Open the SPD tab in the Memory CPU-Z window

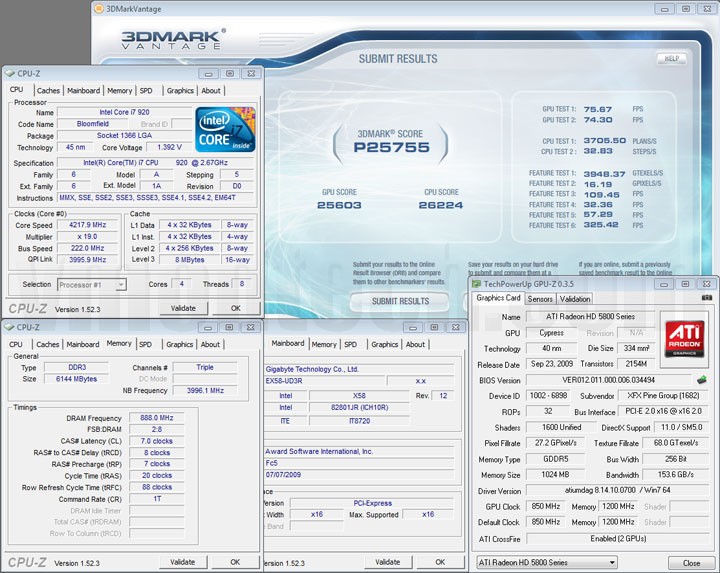tap(146, 344)
